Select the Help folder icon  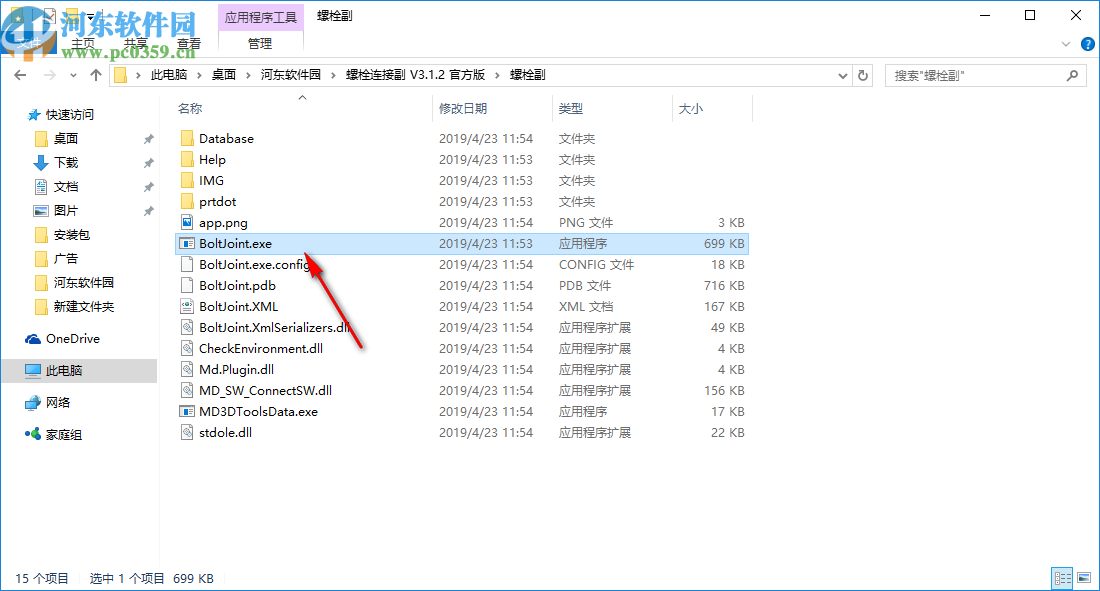187,159
